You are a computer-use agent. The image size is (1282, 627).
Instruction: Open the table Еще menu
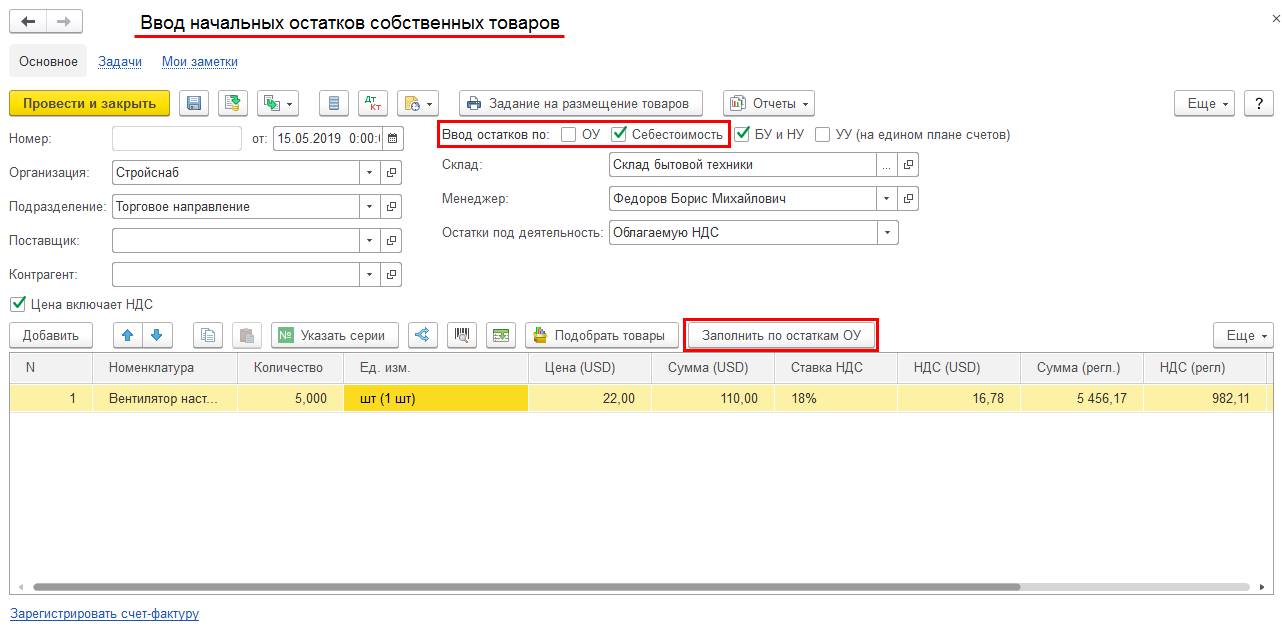click(x=1243, y=336)
